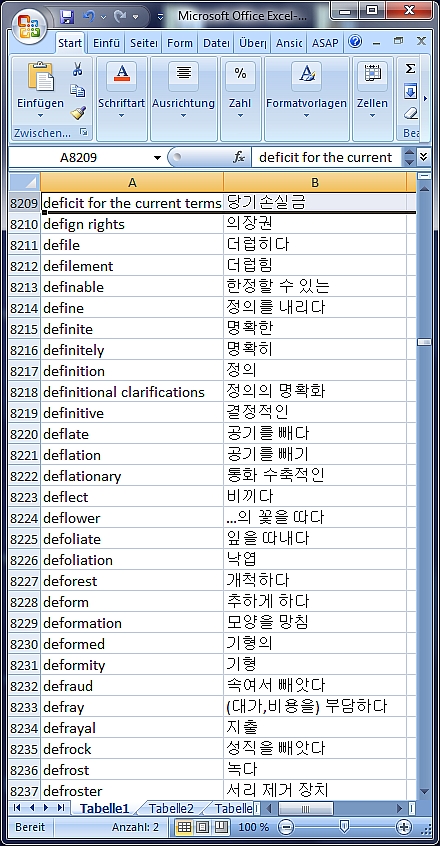Open the Excel help question mark icon
Viewport: 440px width, 846px height.
click(x=355, y=42)
